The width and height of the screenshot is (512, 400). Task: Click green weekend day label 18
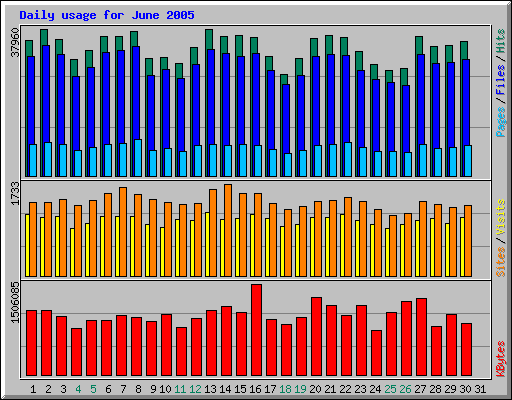(x=285, y=389)
